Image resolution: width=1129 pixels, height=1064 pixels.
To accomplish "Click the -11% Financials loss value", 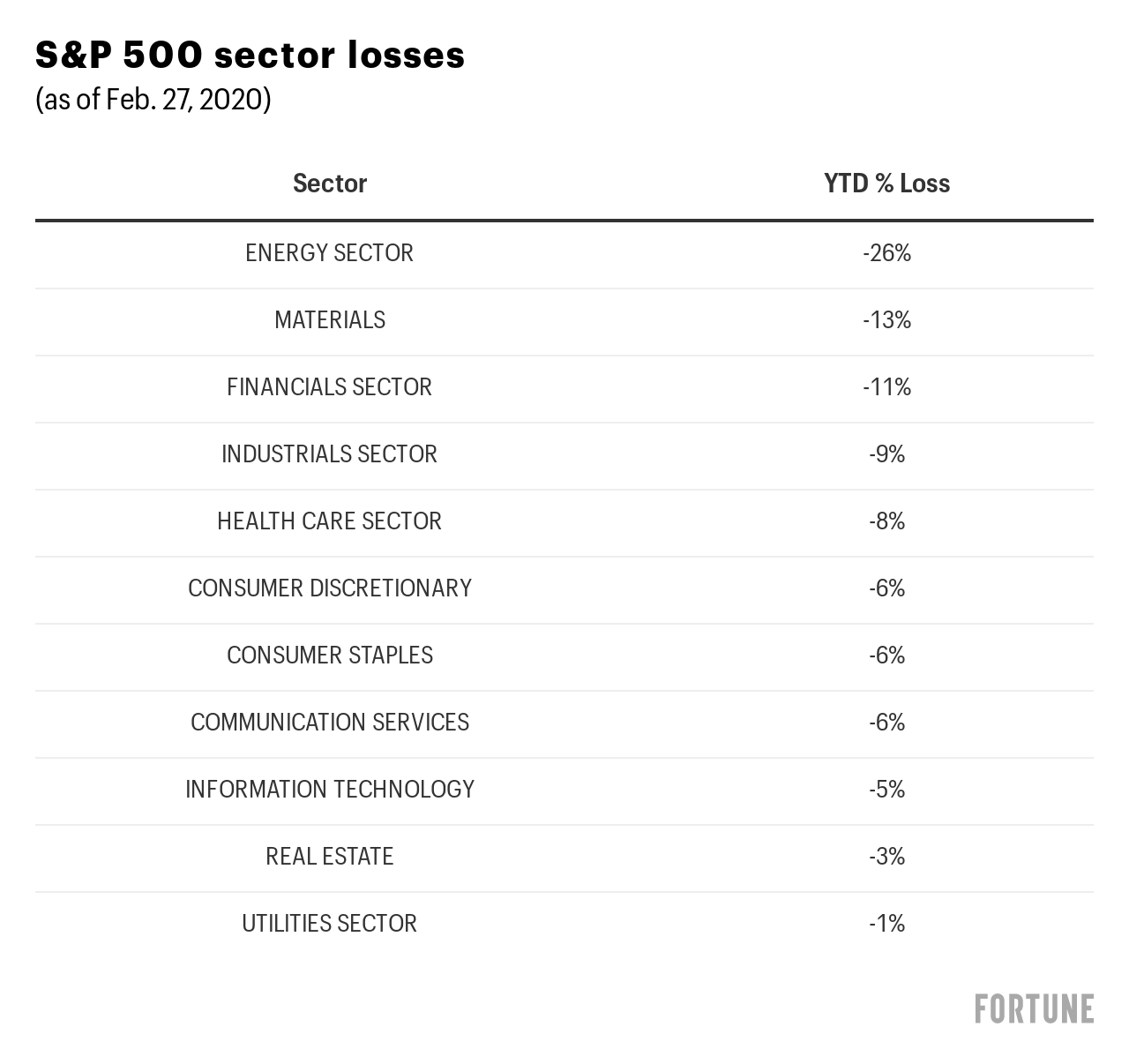I will coord(886,387).
